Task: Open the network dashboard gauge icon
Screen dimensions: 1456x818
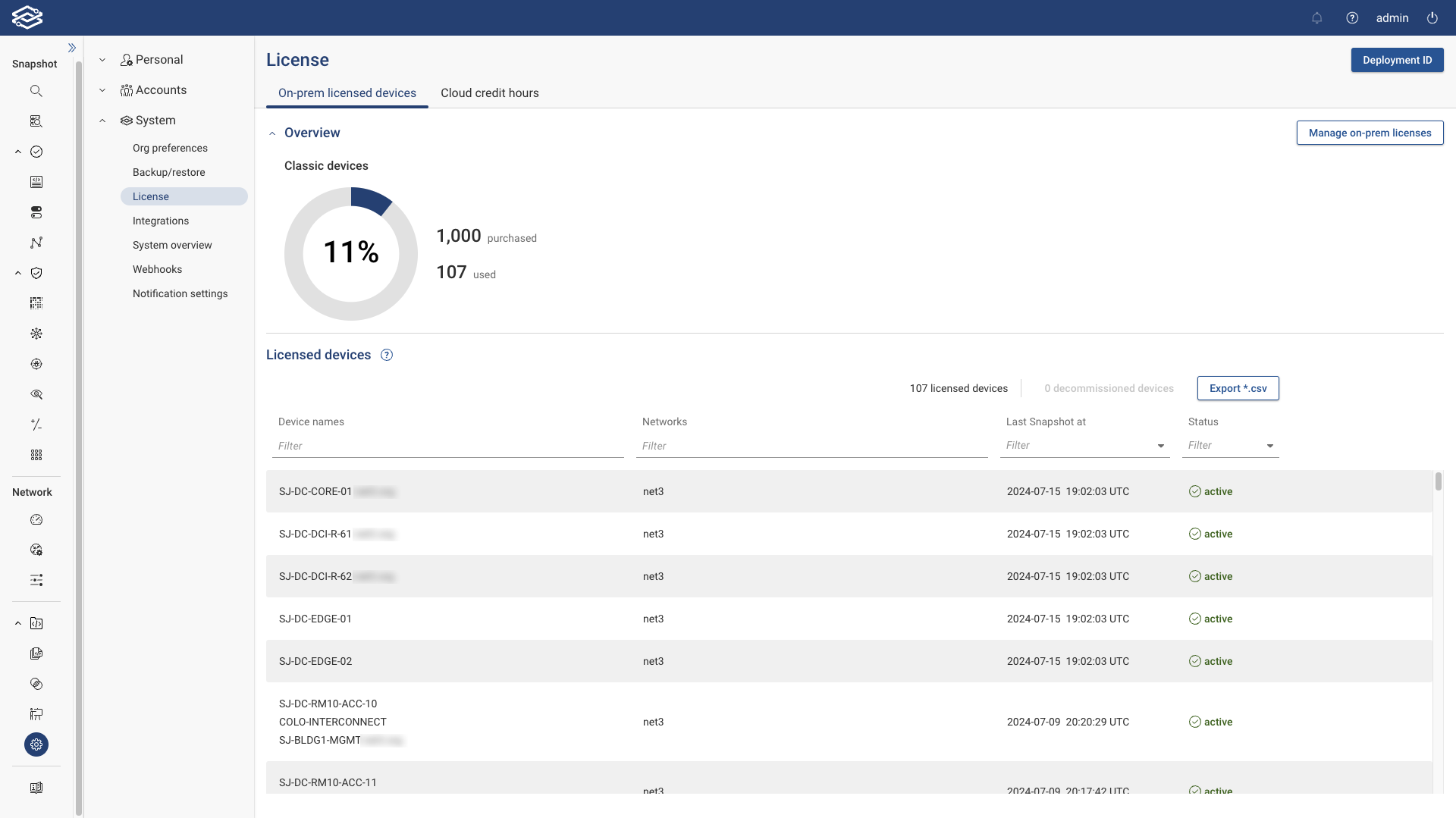Action: point(36,520)
